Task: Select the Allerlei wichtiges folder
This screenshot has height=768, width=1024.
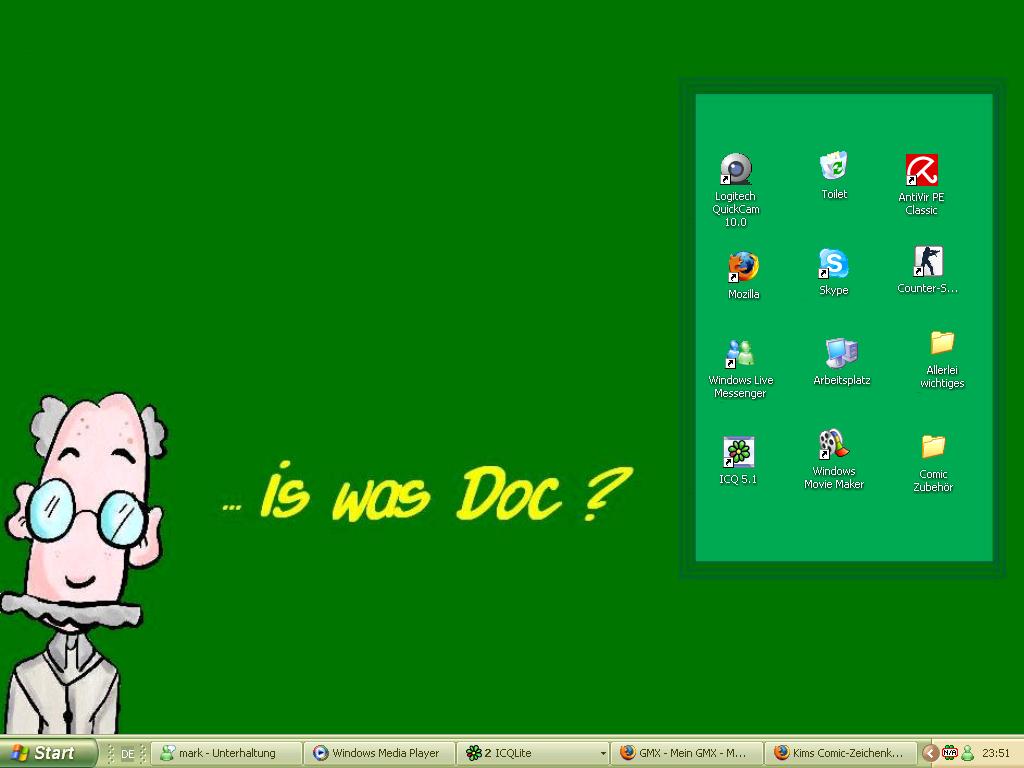Action: [942, 343]
